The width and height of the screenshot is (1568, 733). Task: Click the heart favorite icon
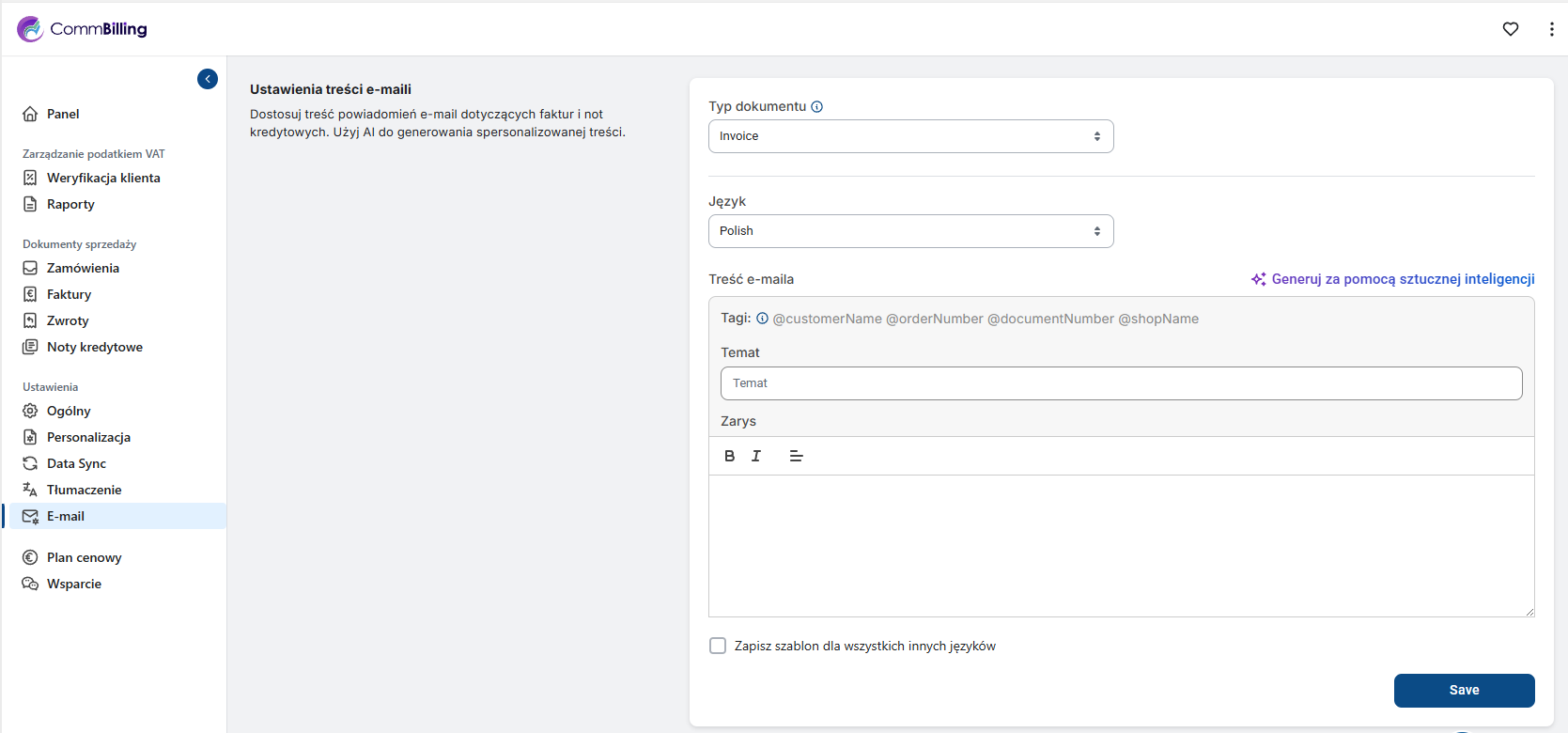pyautogui.click(x=1511, y=29)
